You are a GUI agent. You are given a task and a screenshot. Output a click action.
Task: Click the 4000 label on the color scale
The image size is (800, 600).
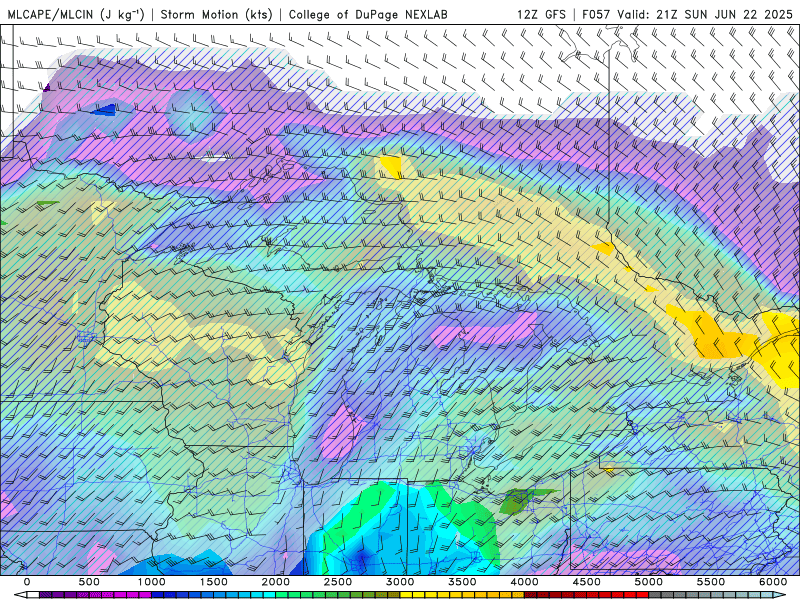pos(524,582)
